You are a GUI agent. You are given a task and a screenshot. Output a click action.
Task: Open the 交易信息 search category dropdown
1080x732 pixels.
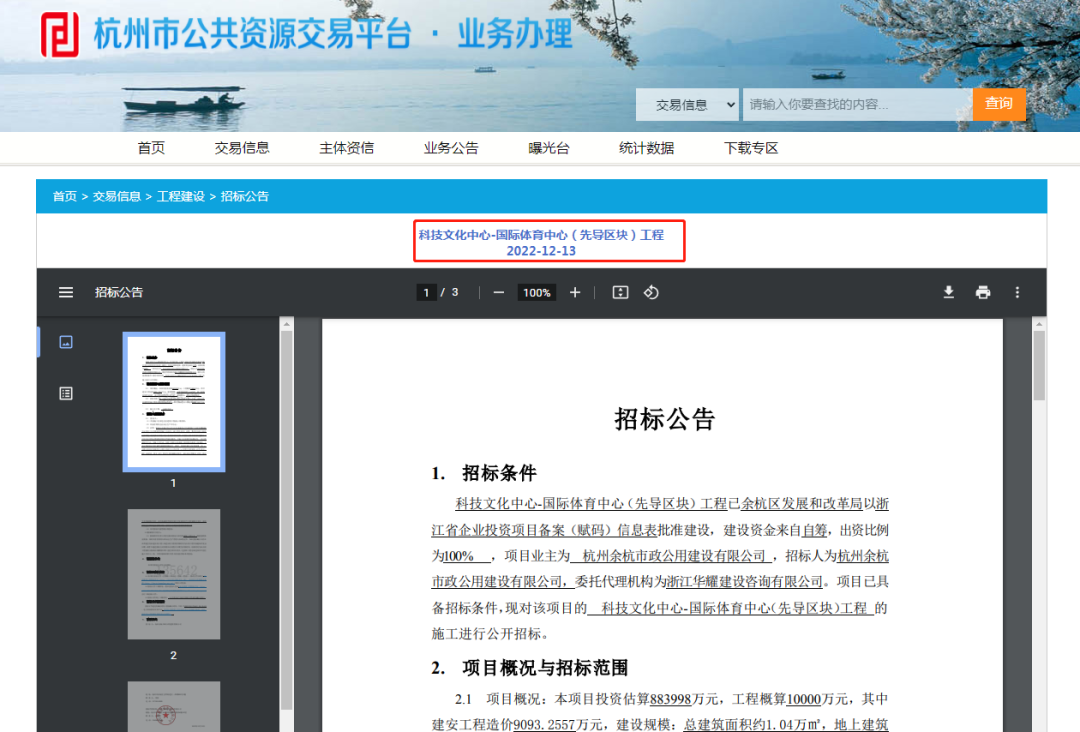[x=687, y=105]
